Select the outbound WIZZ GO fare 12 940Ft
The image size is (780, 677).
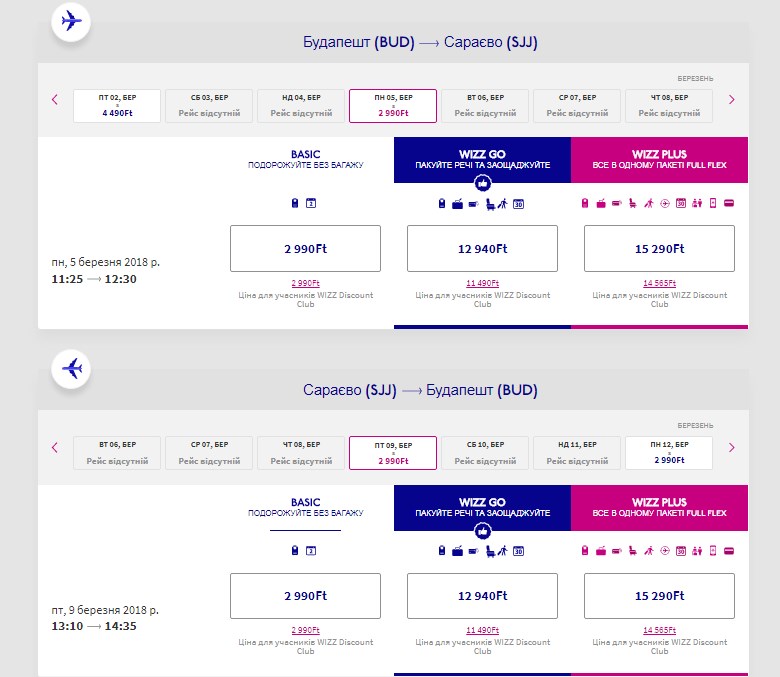click(x=482, y=249)
